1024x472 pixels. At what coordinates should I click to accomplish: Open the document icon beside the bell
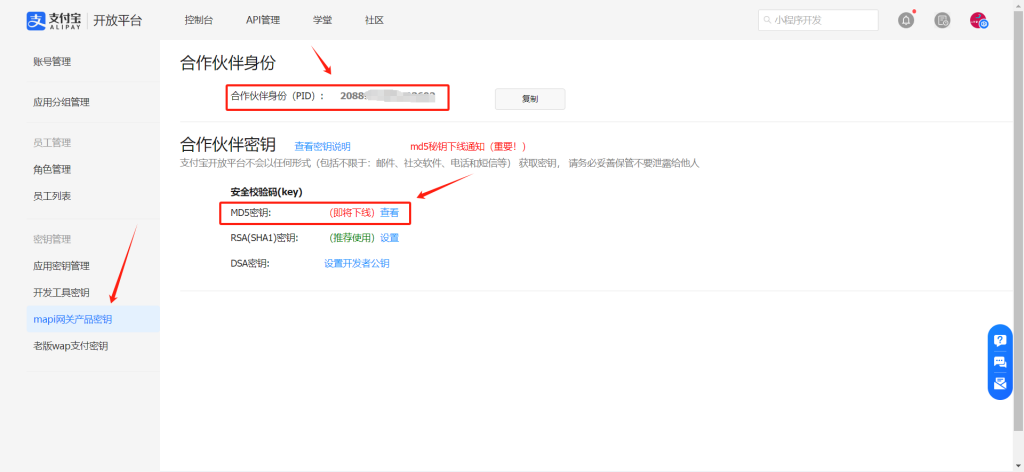pyautogui.click(x=942, y=20)
